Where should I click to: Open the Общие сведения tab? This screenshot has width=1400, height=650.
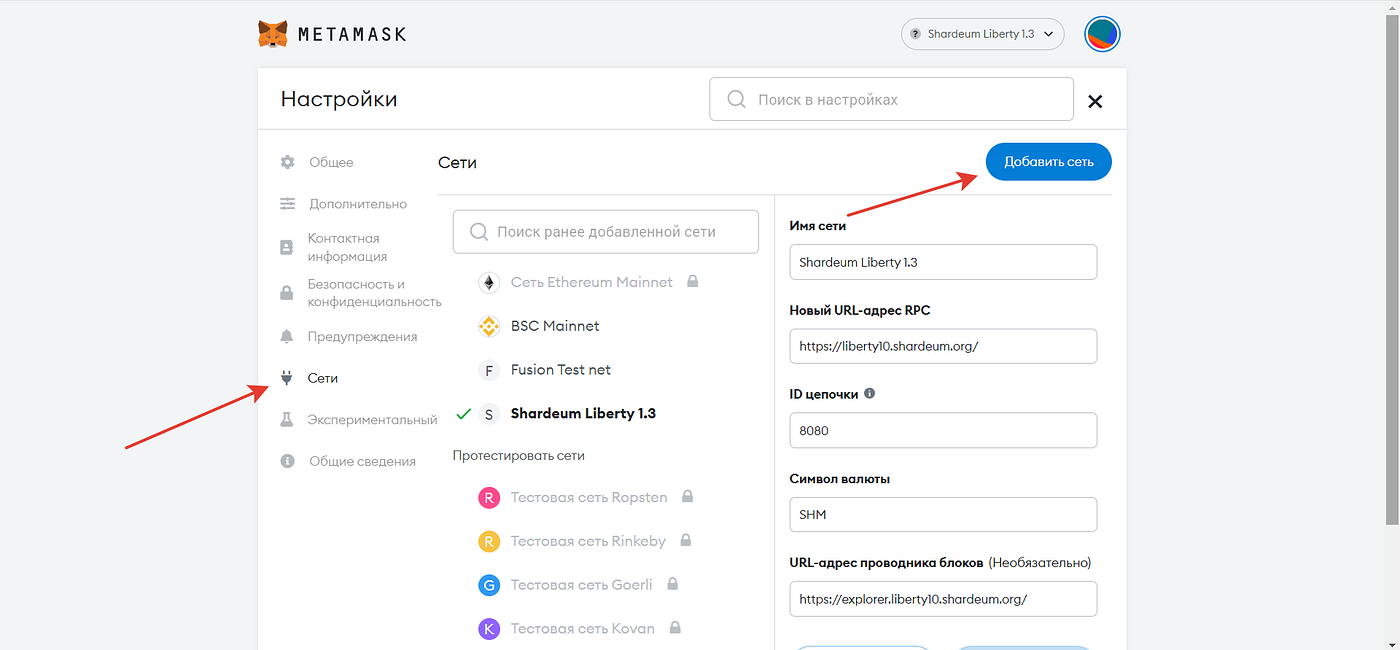362,462
